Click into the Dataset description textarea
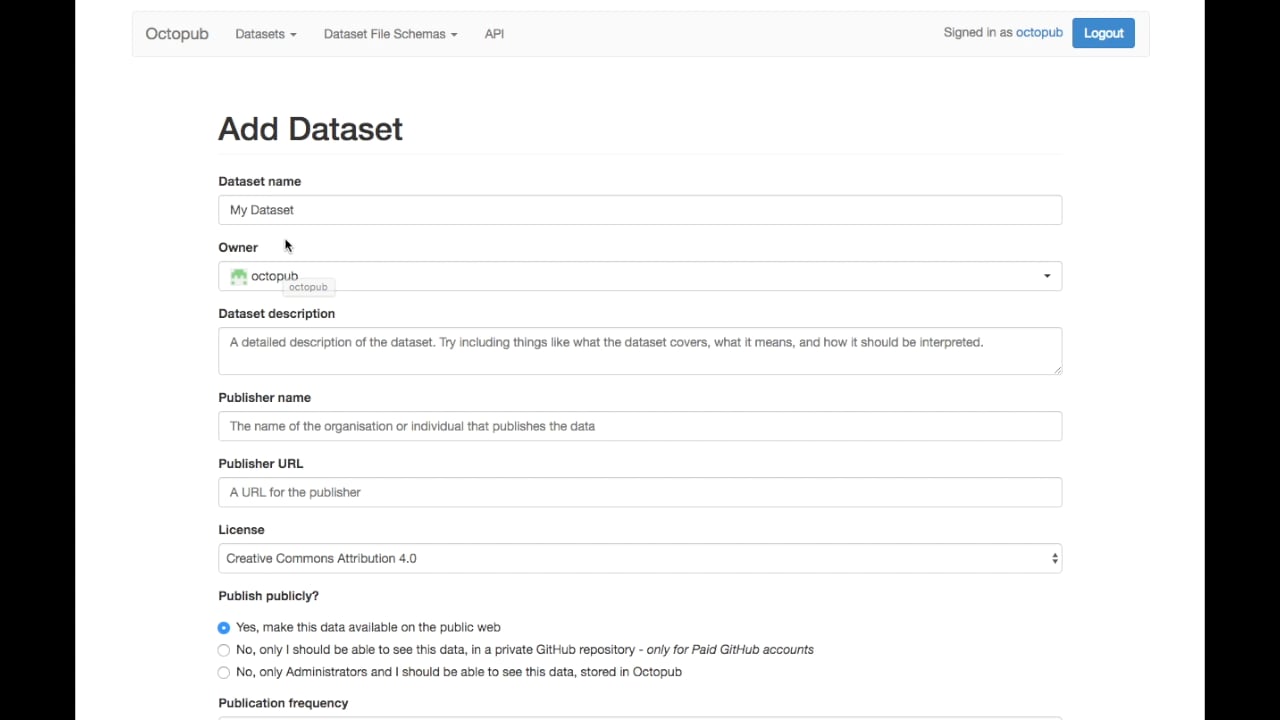The image size is (1280, 720). pyautogui.click(x=640, y=351)
